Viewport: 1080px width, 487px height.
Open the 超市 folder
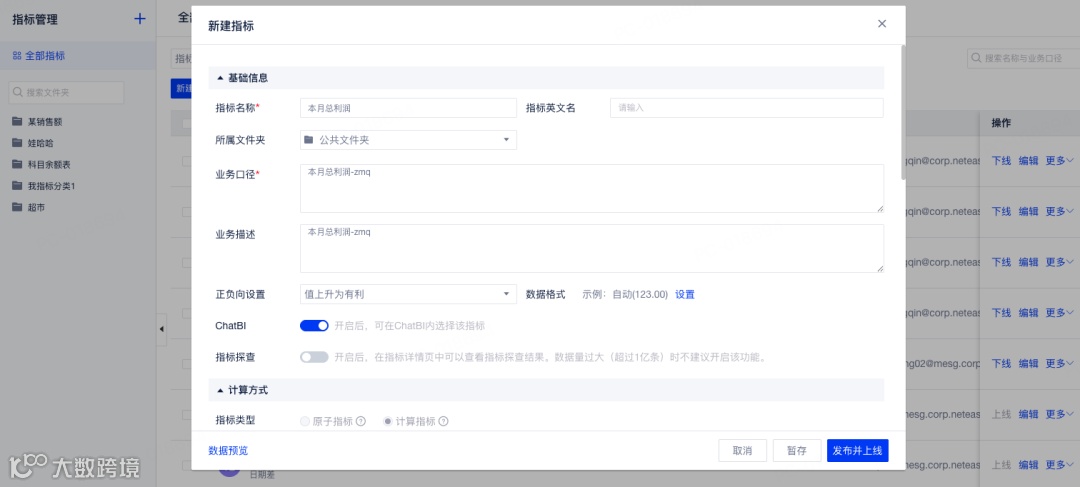click(37, 207)
